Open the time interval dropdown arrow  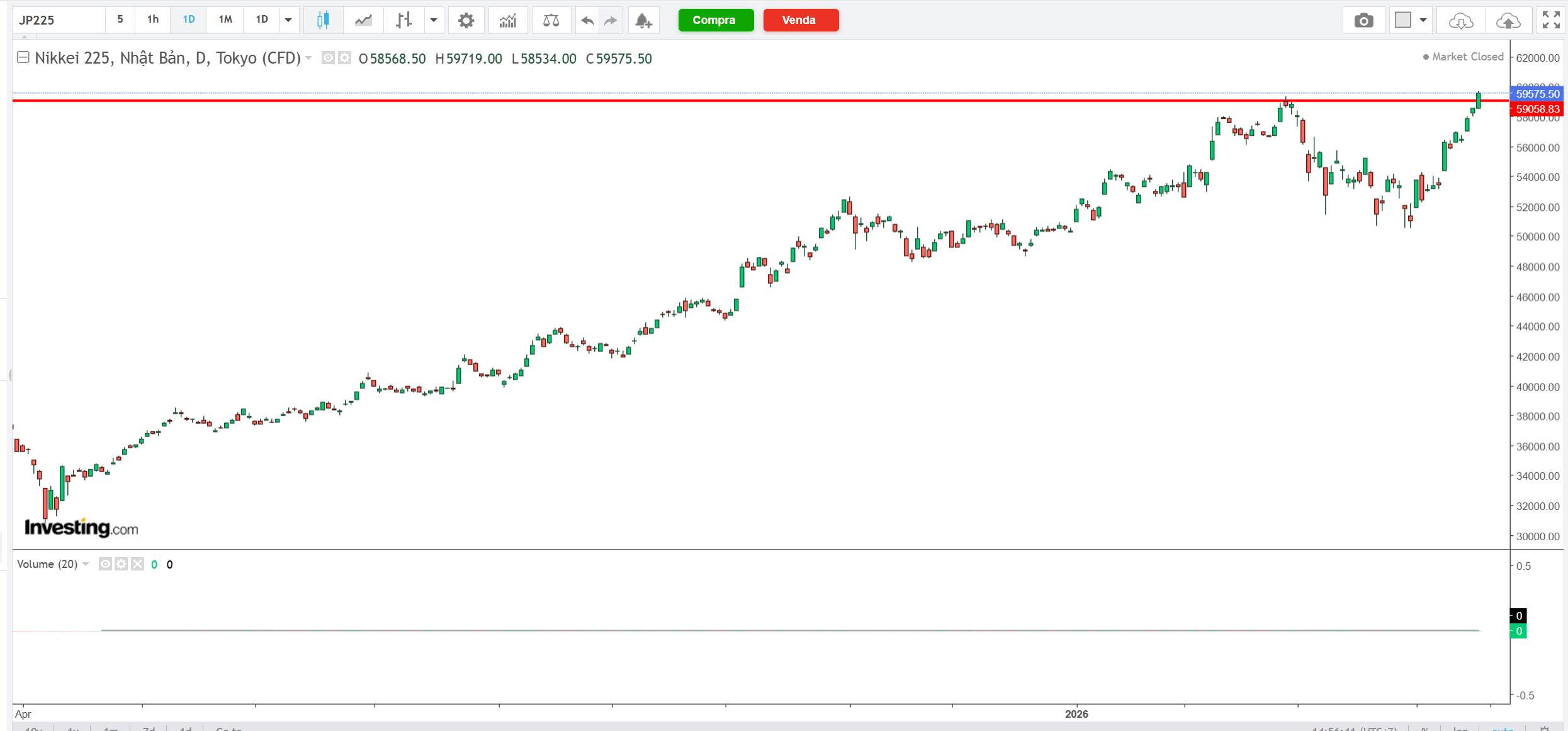point(288,20)
